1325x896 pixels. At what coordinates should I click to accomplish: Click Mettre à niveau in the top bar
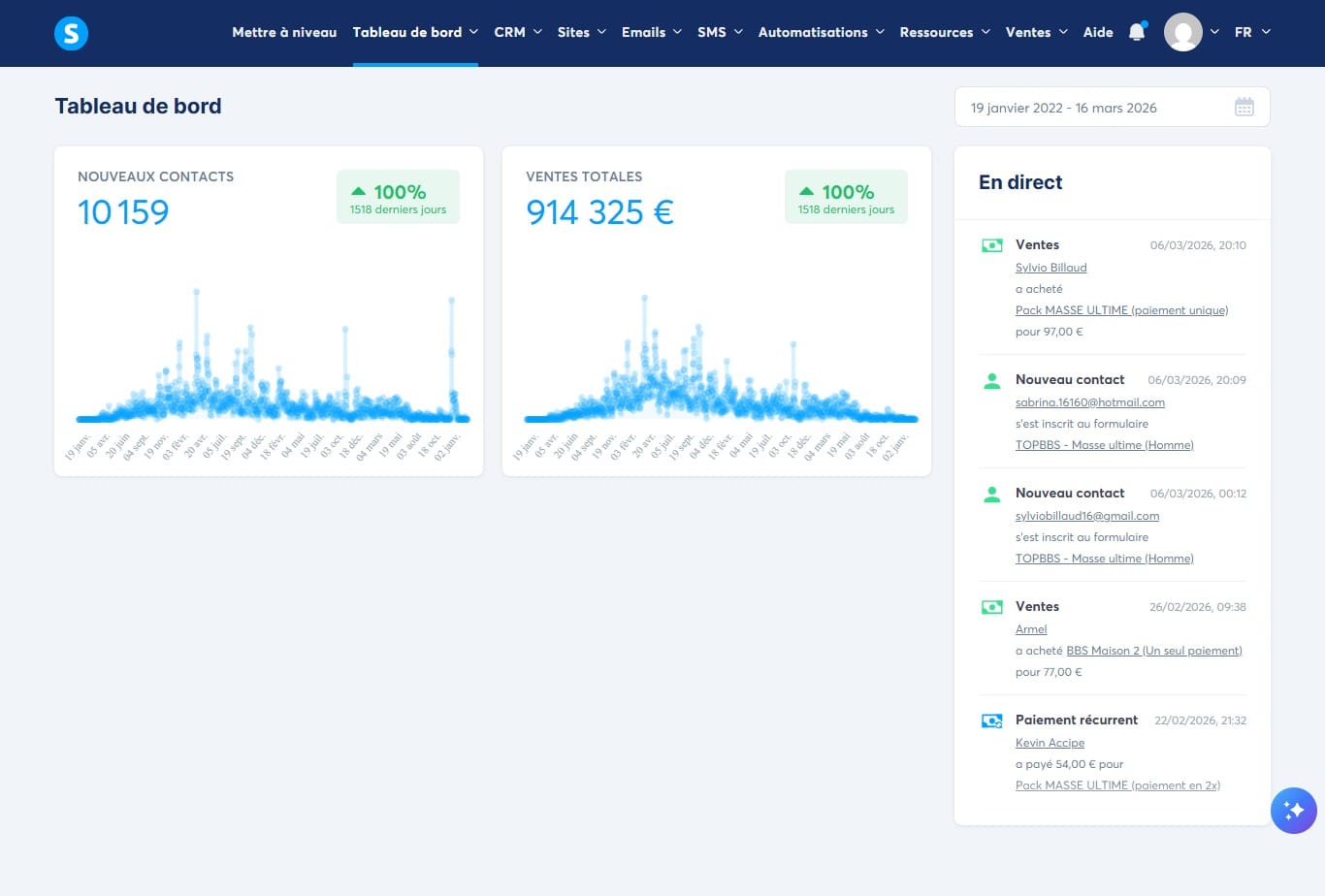pos(284,32)
